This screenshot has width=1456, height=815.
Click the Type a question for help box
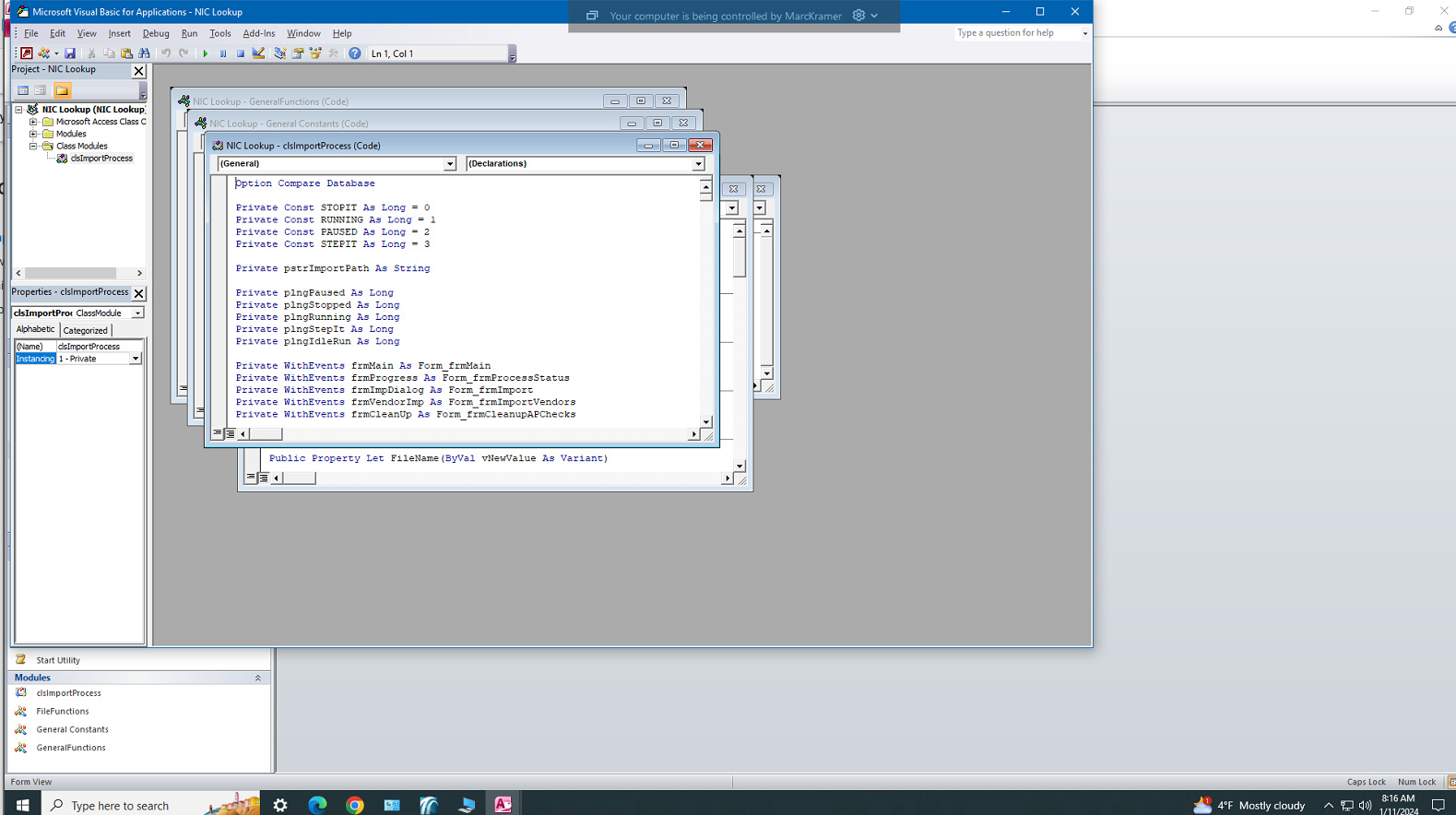(x=1016, y=33)
